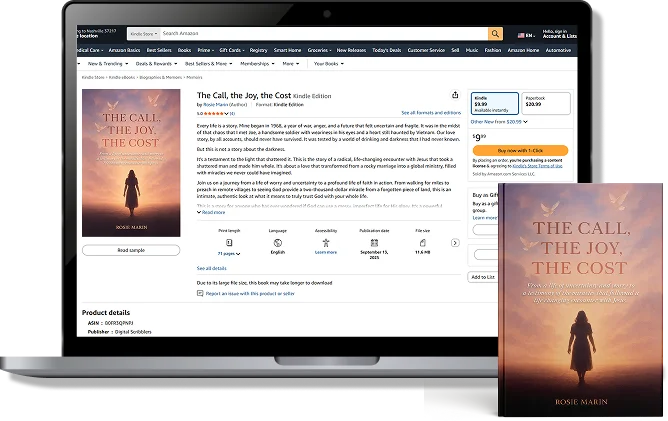Click the five-star rating stars
The height and width of the screenshot is (421, 668).
coord(213,113)
